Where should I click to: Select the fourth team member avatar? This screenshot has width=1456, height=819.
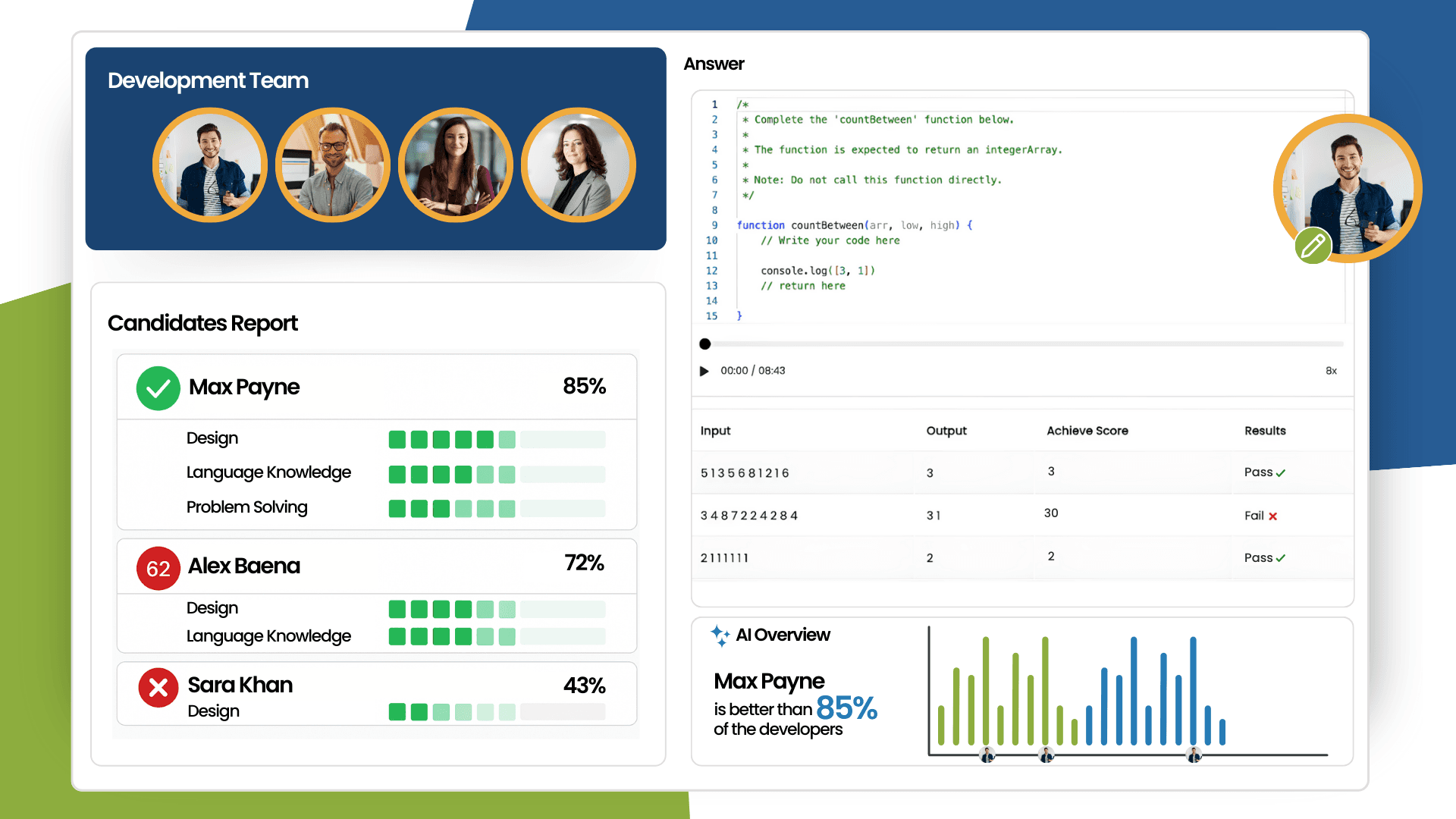coord(578,165)
